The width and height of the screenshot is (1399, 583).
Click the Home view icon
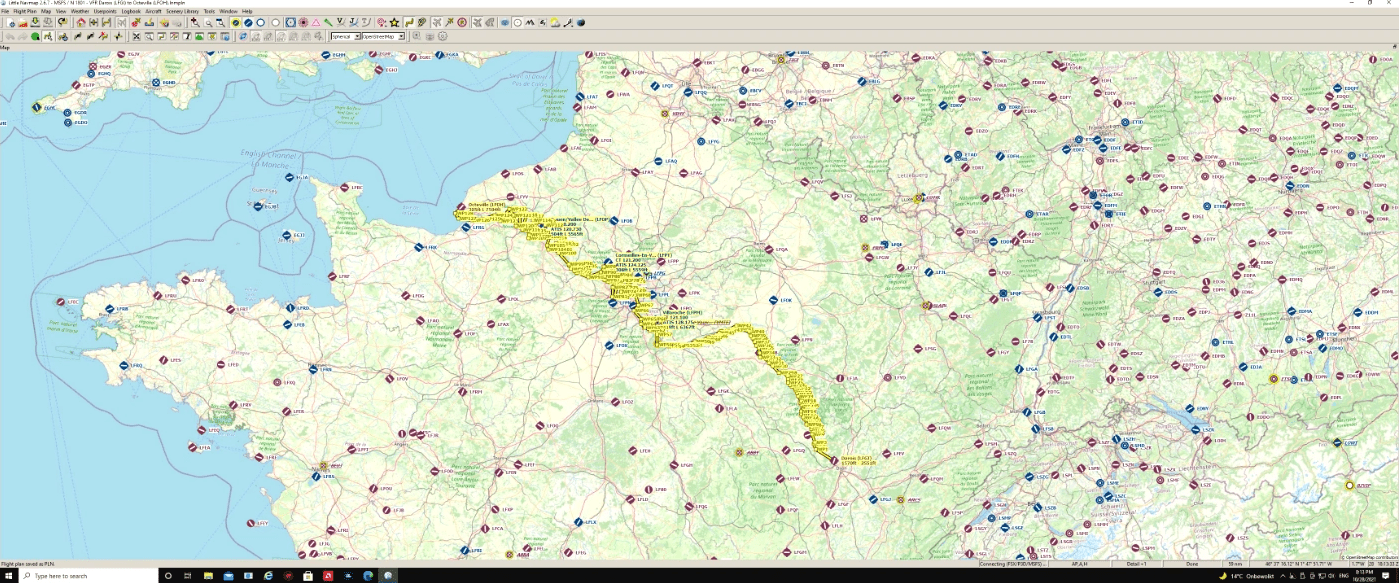coord(81,22)
